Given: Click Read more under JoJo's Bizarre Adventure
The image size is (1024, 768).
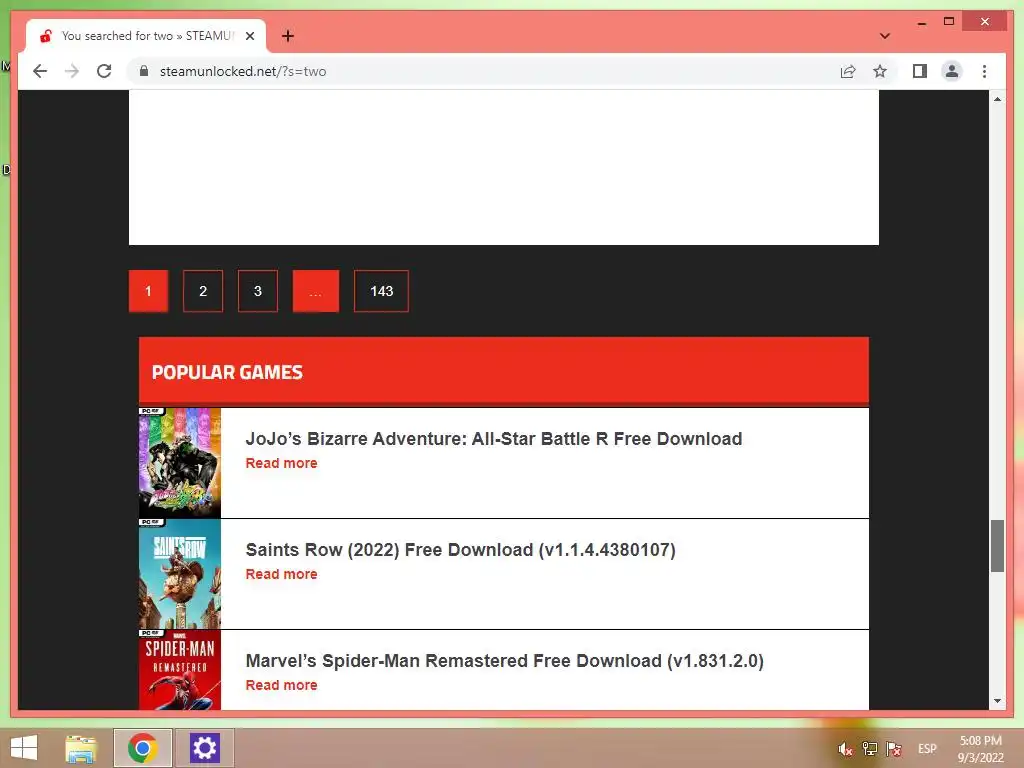Looking at the screenshot, I should pos(281,463).
